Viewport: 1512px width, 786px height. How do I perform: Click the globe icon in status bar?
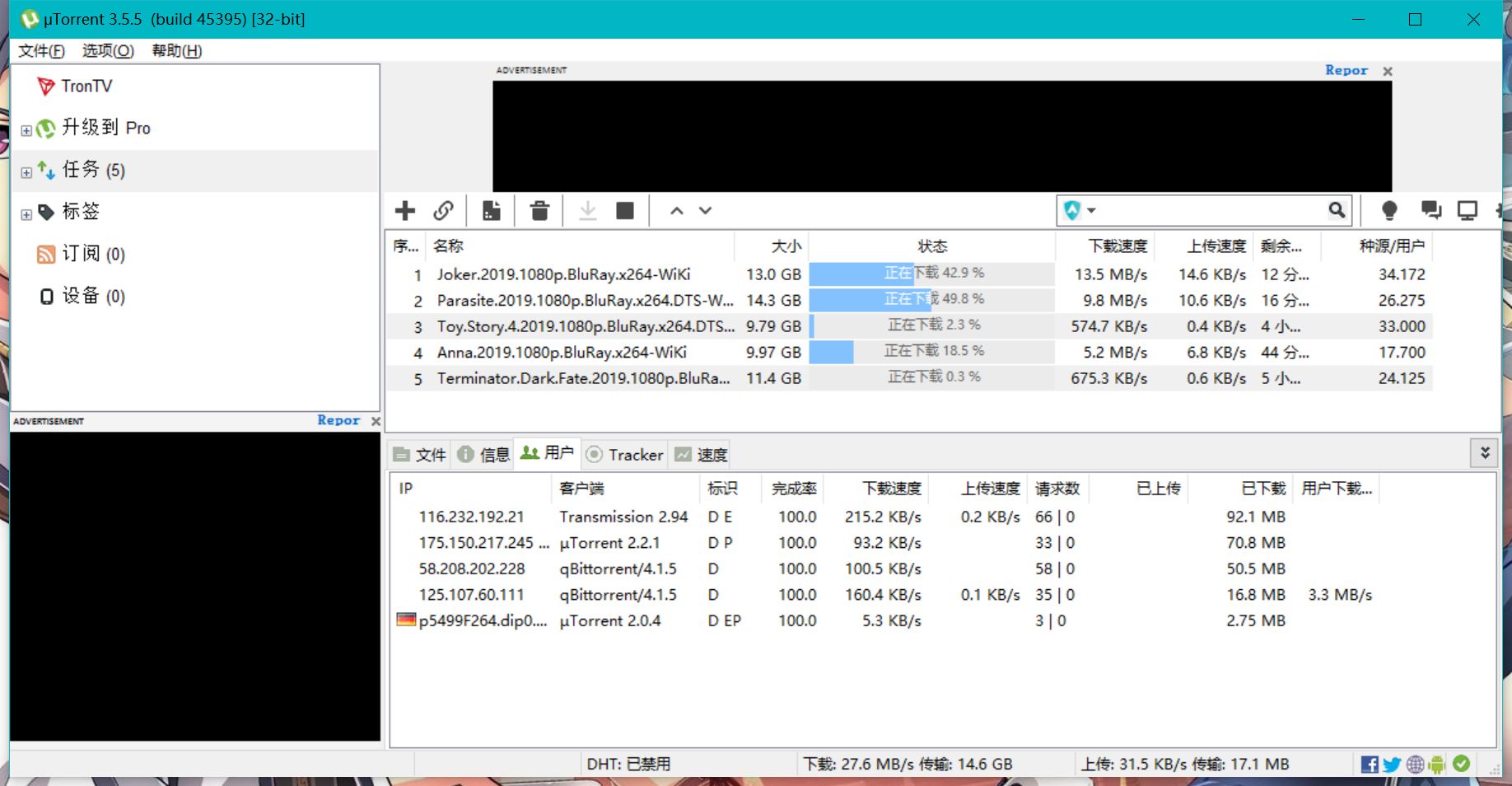tap(1415, 765)
